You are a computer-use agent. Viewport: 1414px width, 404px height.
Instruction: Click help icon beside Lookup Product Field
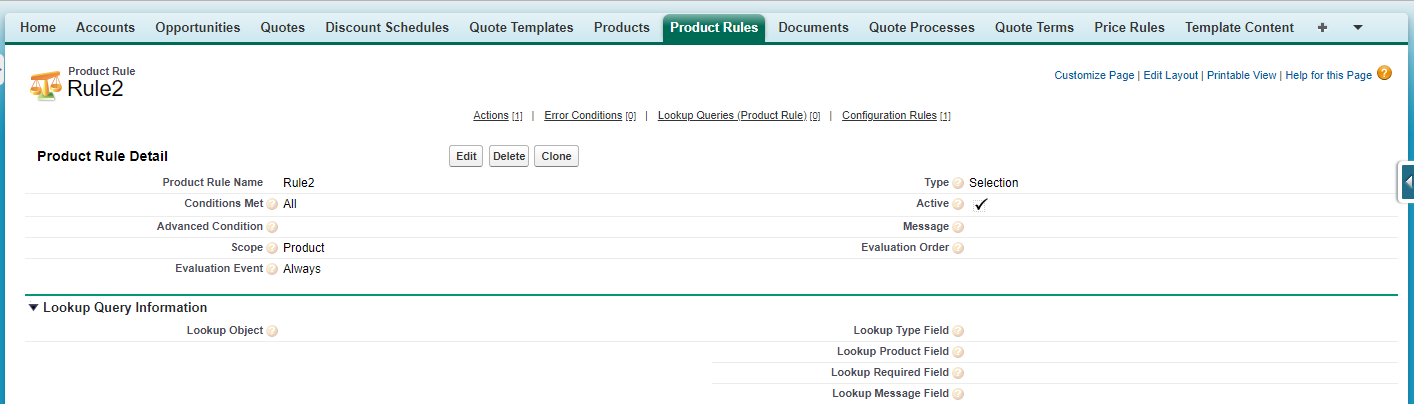coord(958,352)
